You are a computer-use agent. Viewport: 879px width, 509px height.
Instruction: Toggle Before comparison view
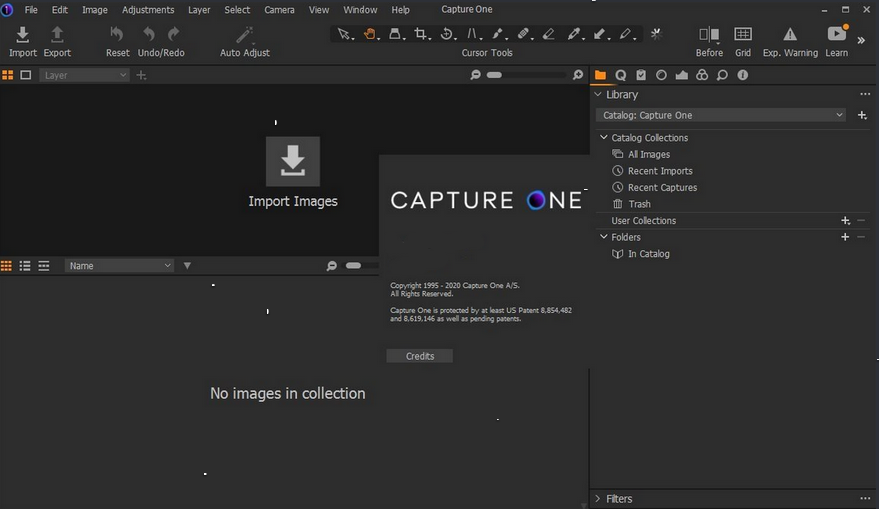pyautogui.click(x=709, y=34)
